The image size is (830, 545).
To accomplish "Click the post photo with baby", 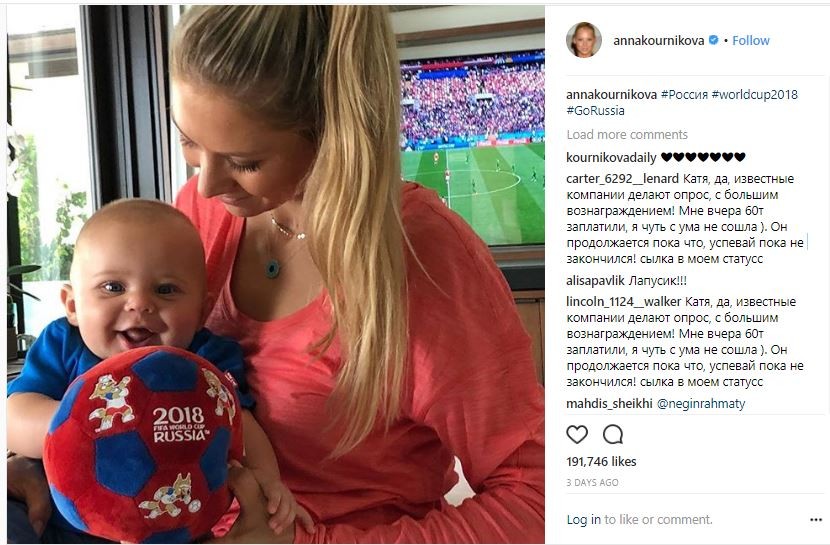I will [x=276, y=274].
